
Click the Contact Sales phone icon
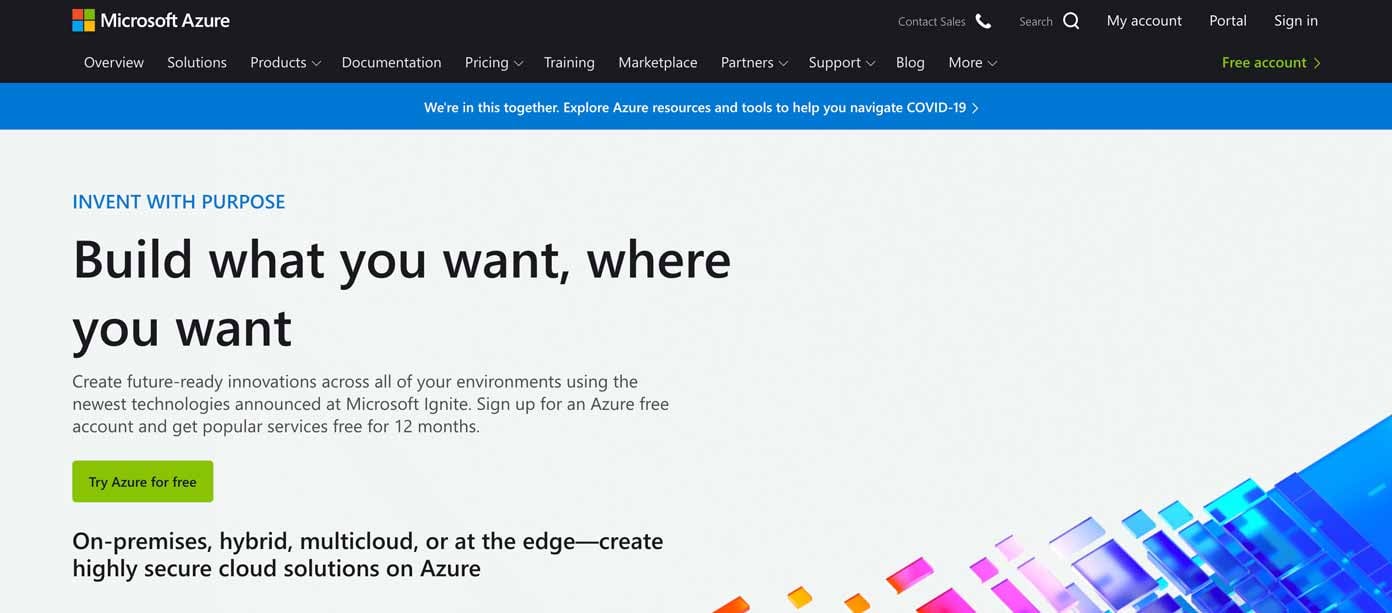tap(983, 20)
